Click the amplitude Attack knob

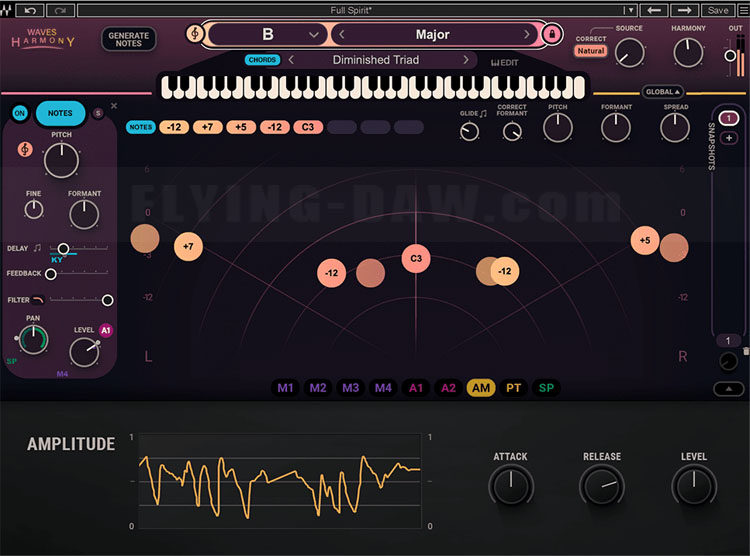pos(510,486)
